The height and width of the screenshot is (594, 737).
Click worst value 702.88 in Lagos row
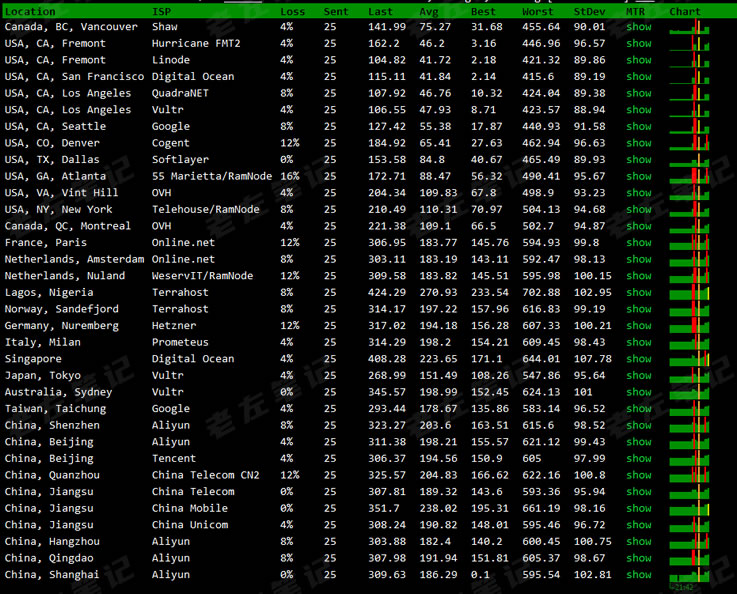point(541,292)
